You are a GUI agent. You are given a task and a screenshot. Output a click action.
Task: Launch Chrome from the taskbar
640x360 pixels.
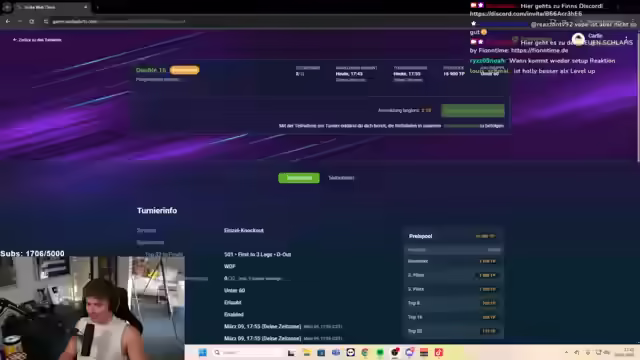tap(365, 353)
